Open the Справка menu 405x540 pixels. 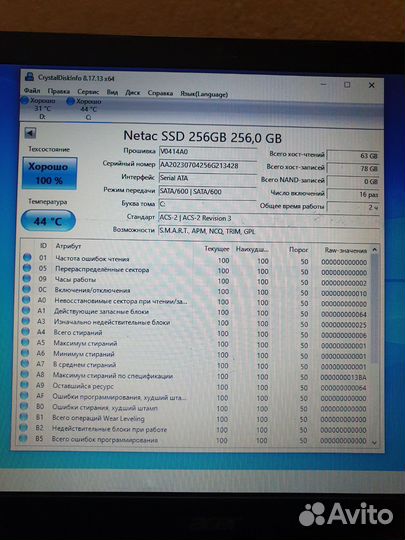(x=160, y=93)
